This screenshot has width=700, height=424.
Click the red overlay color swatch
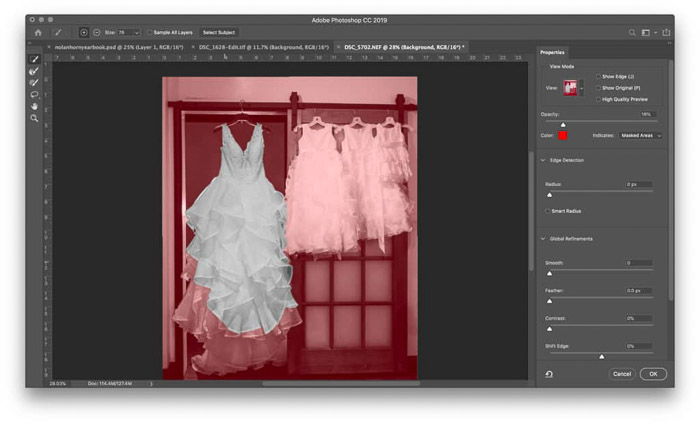(563, 135)
